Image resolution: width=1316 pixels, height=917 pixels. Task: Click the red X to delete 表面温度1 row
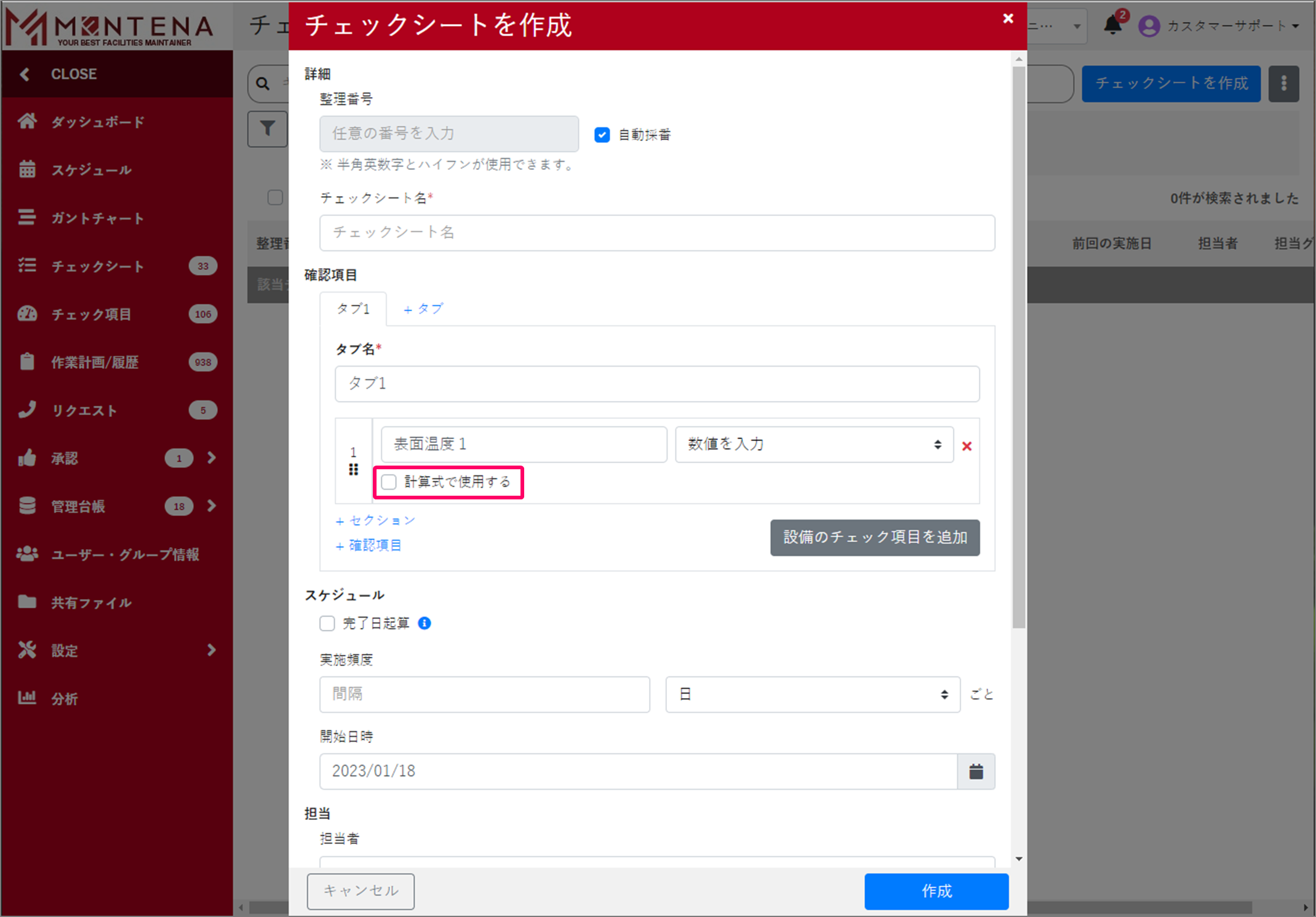click(967, 446)
